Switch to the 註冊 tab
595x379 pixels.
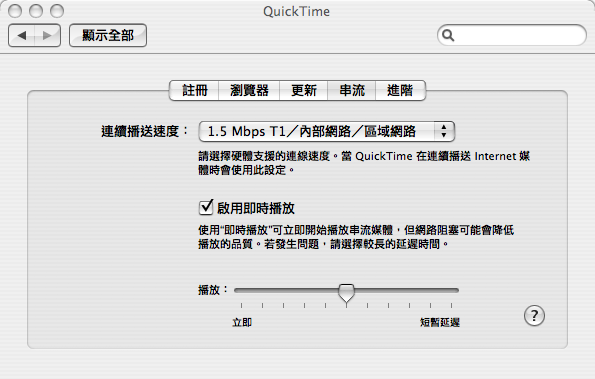point(194,90)
